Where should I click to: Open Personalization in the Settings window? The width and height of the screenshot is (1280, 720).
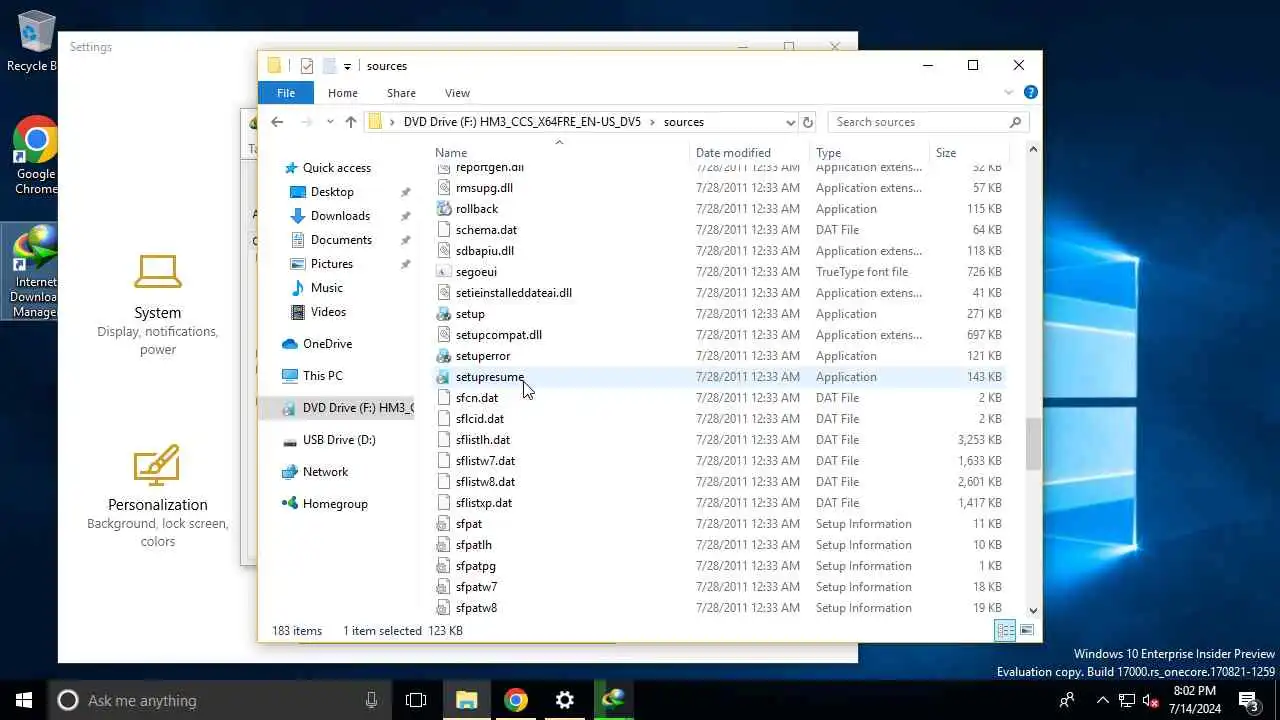pyautogui.click(x=158, y=496)
